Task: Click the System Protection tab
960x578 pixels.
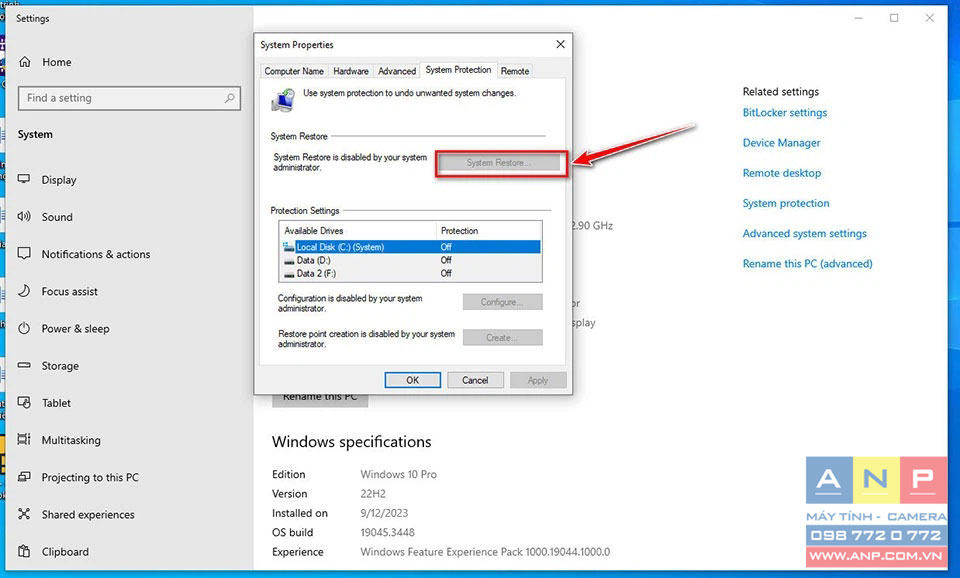Action: click(458, 70)
